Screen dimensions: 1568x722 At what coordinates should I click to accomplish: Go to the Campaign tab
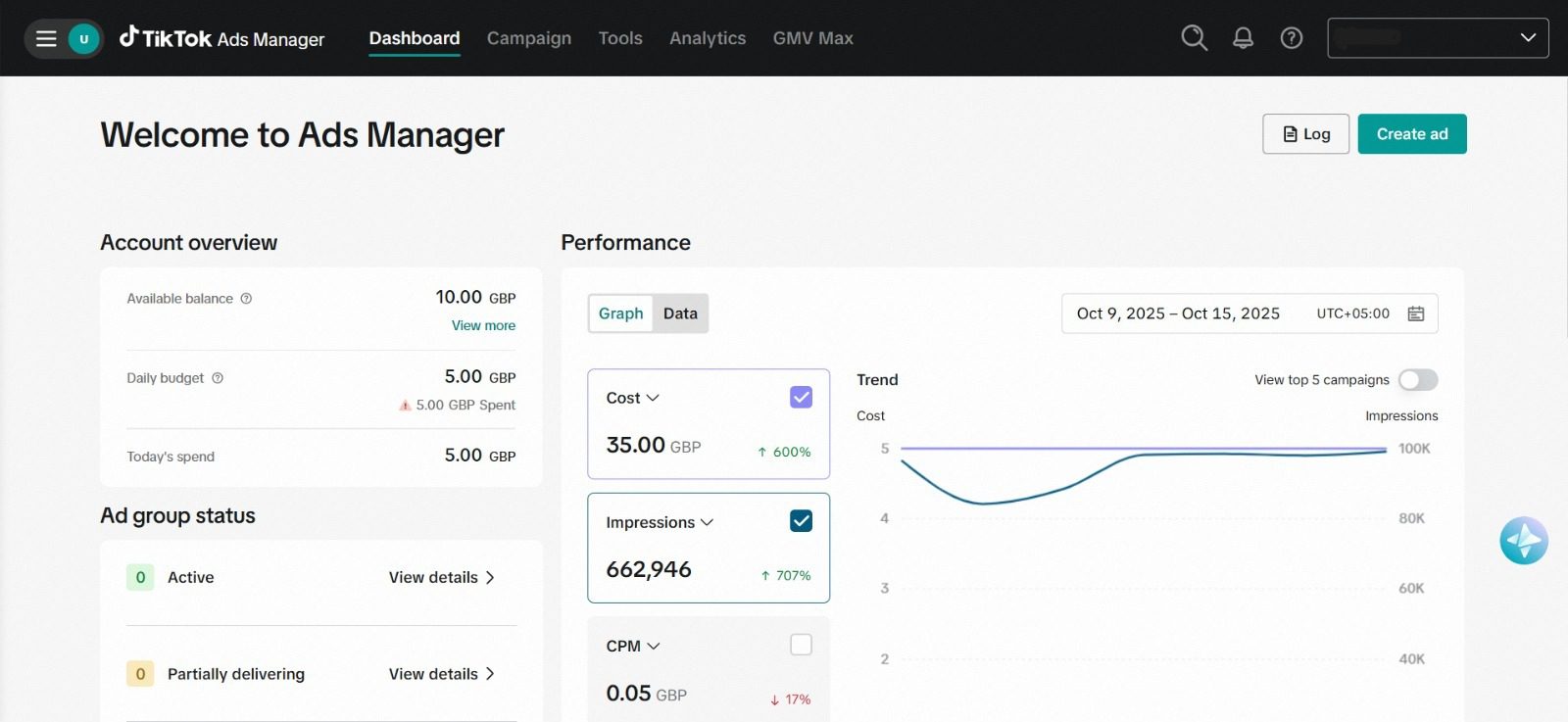pos(528,38)
